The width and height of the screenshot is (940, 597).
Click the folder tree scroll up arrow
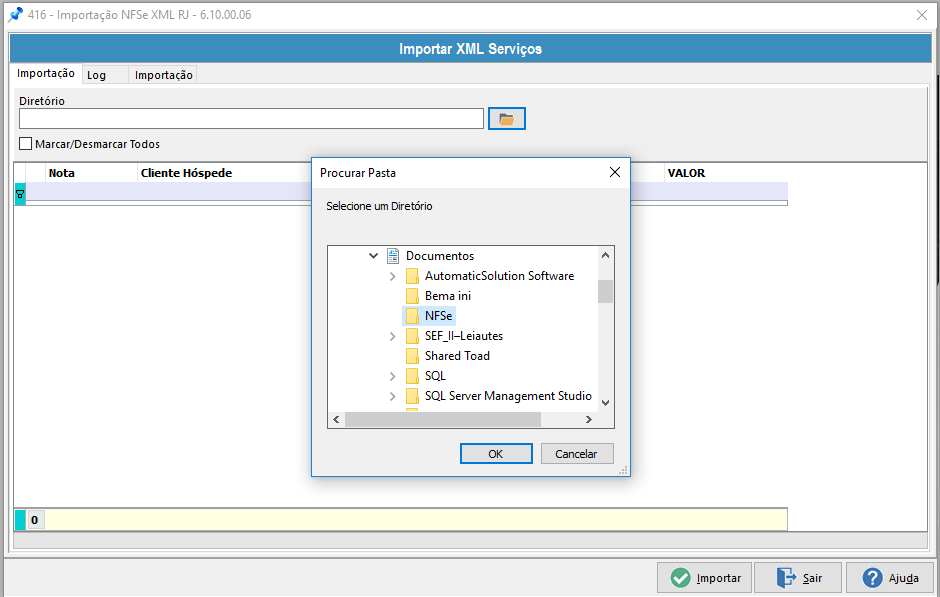point(605,255)
